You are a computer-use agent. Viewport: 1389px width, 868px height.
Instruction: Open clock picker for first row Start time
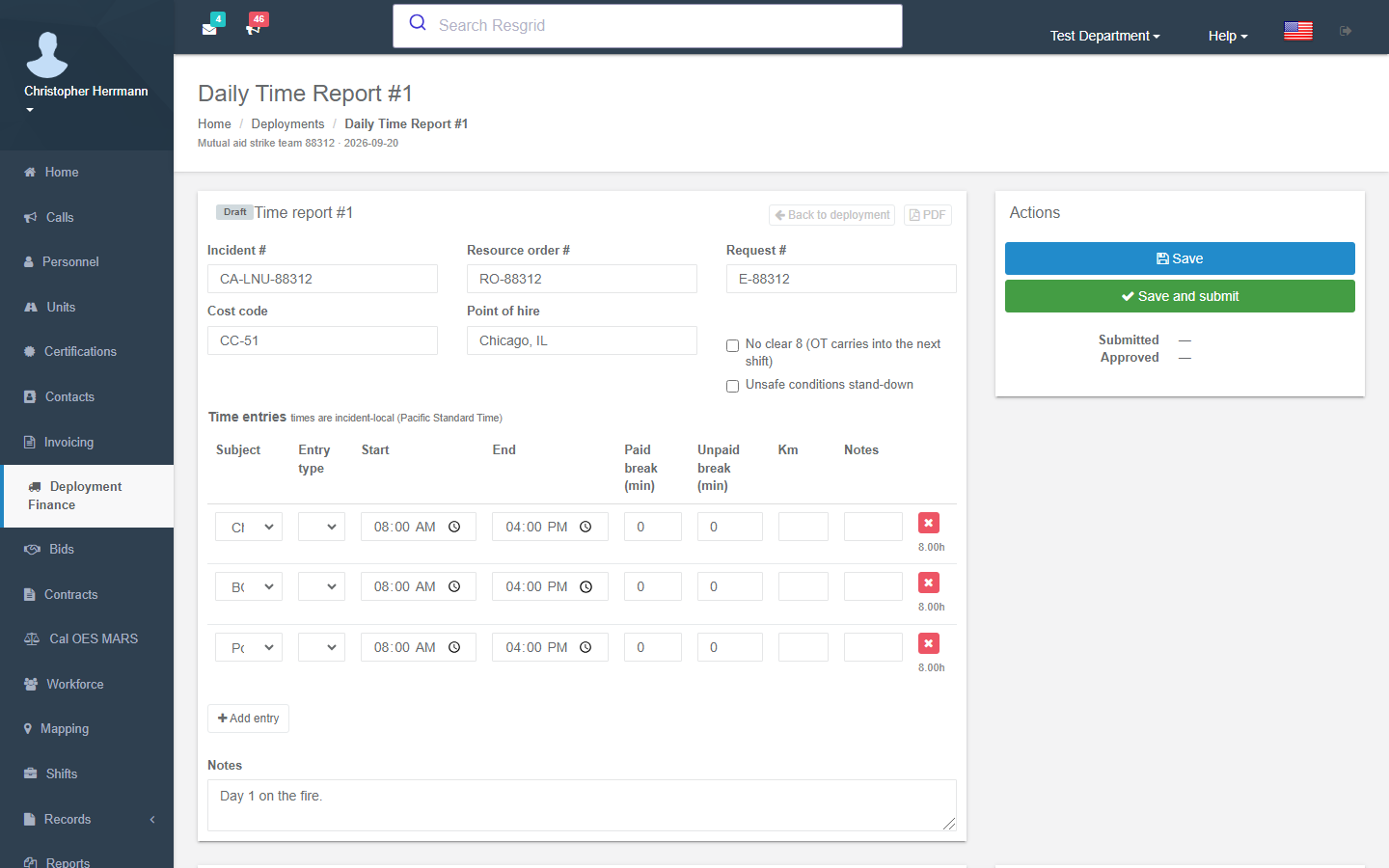(454, 527)
